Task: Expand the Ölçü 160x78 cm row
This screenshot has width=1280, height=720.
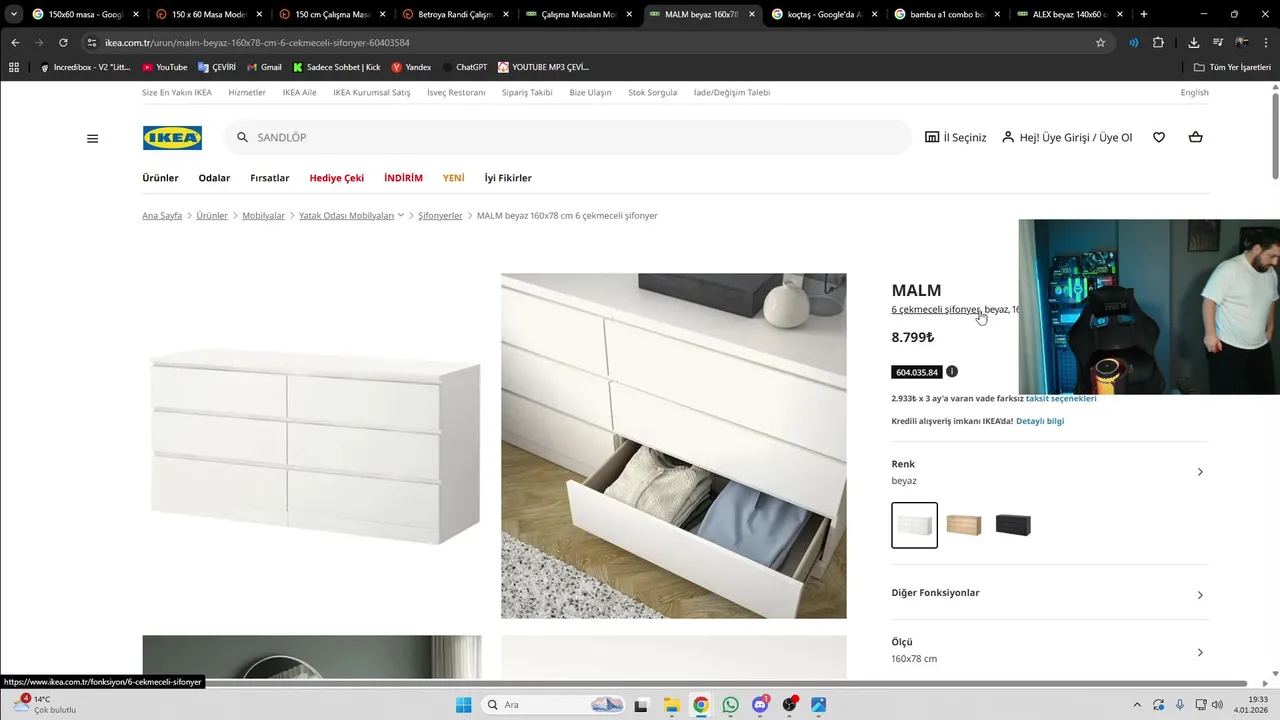Action: click(x=1050, y=650)
